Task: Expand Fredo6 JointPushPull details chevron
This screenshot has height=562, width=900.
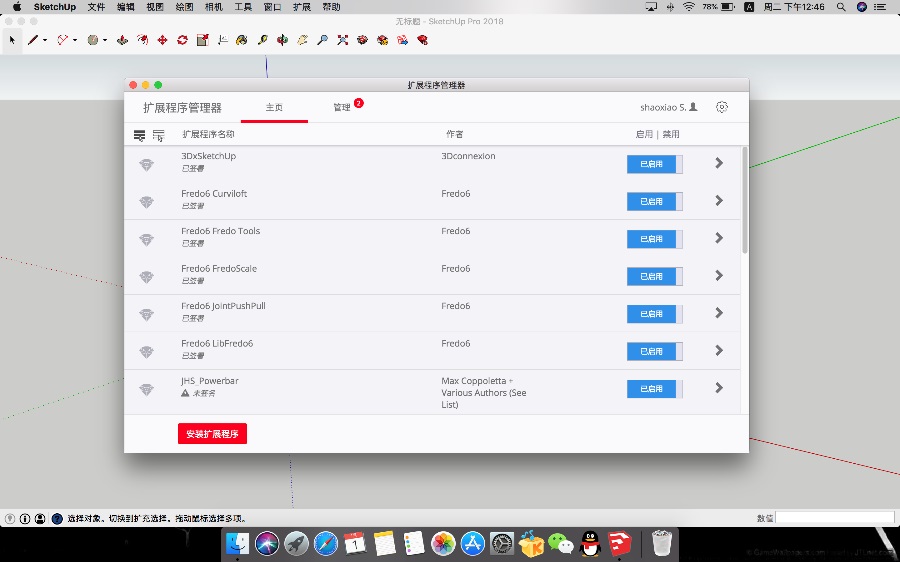Action: [x=719, y=313]
